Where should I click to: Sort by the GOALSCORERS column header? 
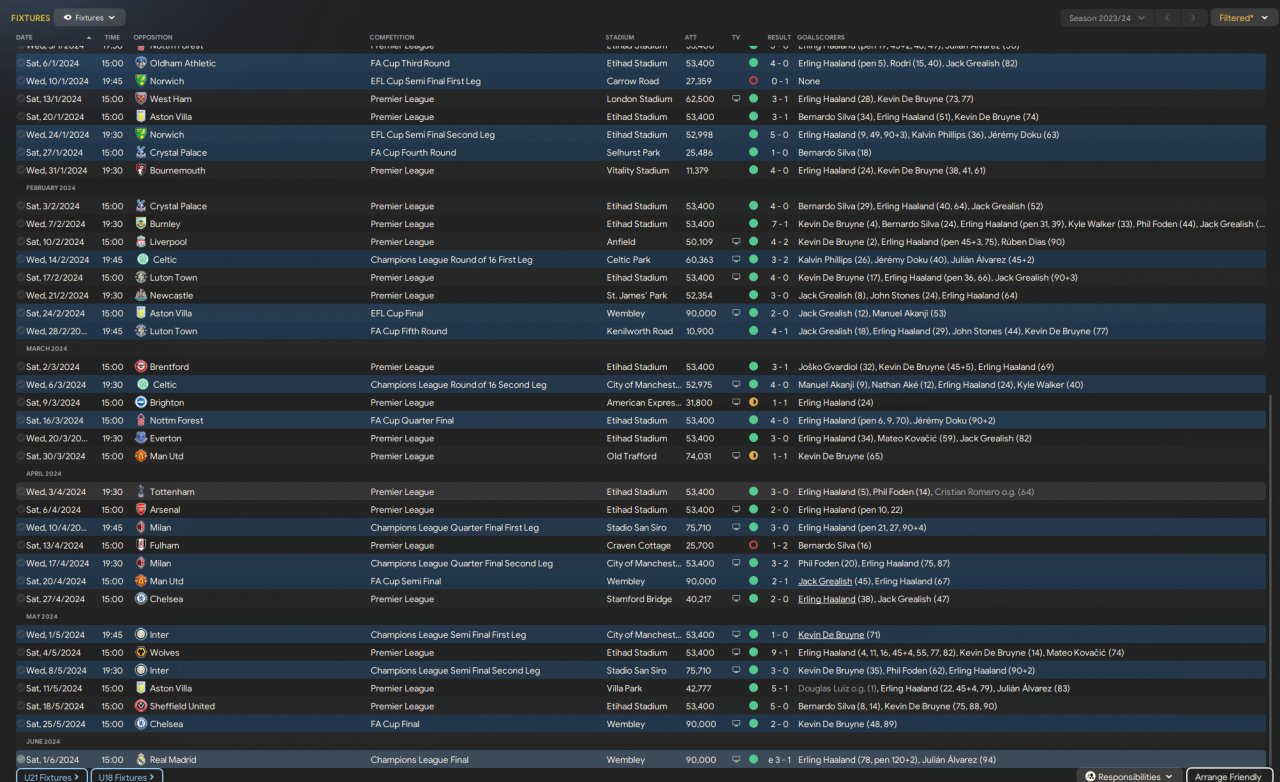[821, 37]
